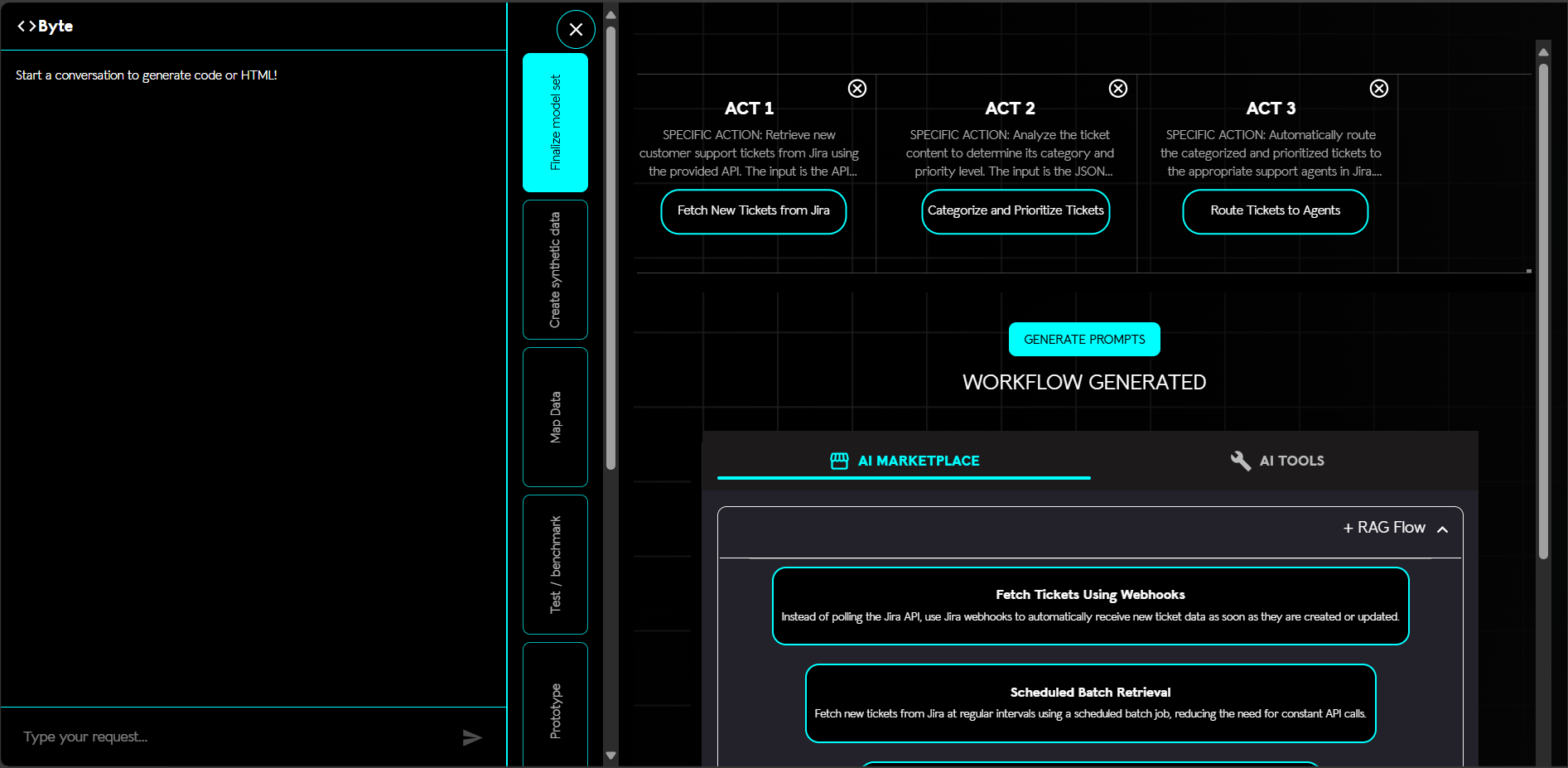The image size is (1568, 768).
Task: Collapse the RAG Flow section chevron
Action: coord(1442,529)
